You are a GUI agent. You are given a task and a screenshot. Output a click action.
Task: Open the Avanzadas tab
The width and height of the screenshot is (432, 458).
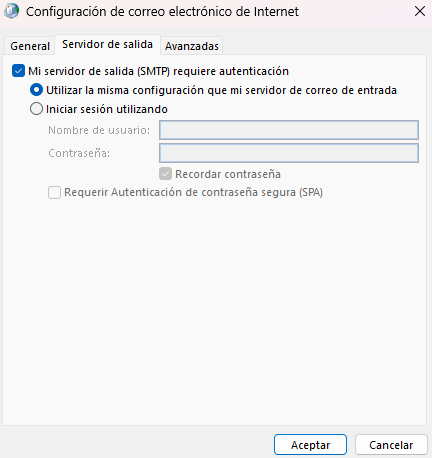[192, 46]
